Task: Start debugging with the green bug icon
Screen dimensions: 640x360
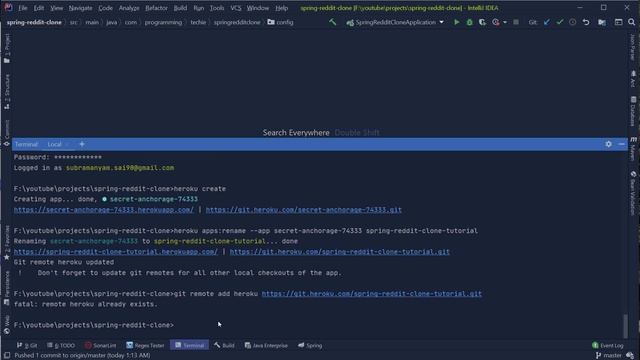Action: pos(469,22)
